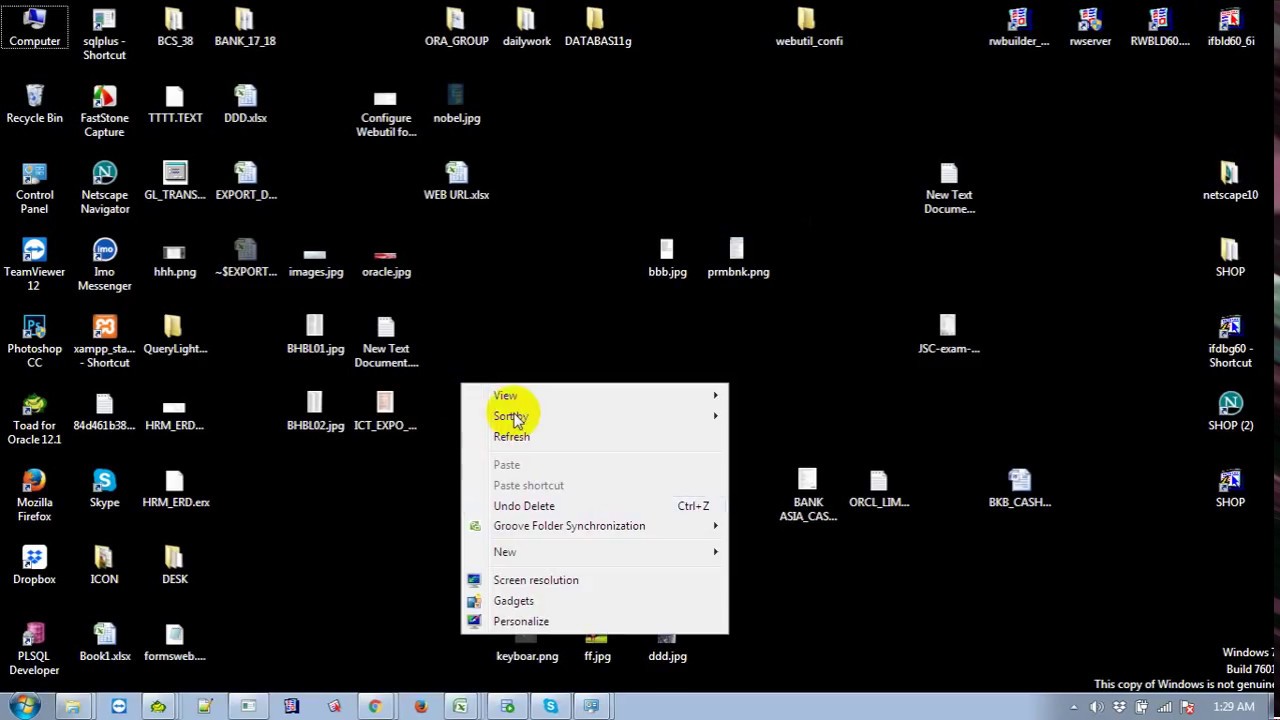Select the DATABAS11g folder
1280x720 pixels.
coord(597,28)
